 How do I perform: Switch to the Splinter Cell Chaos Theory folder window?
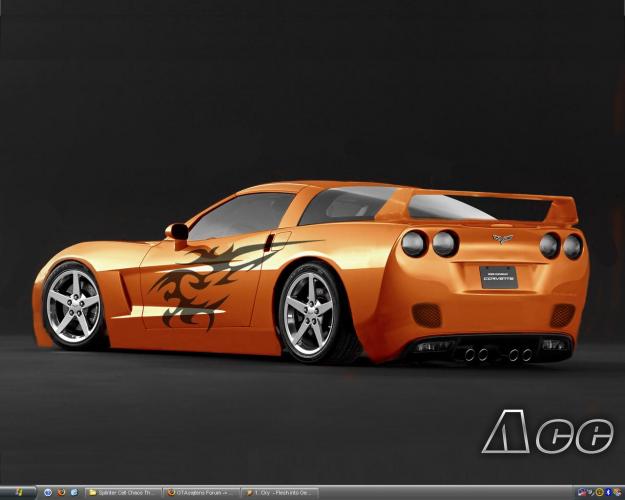[x=124, y=493]
